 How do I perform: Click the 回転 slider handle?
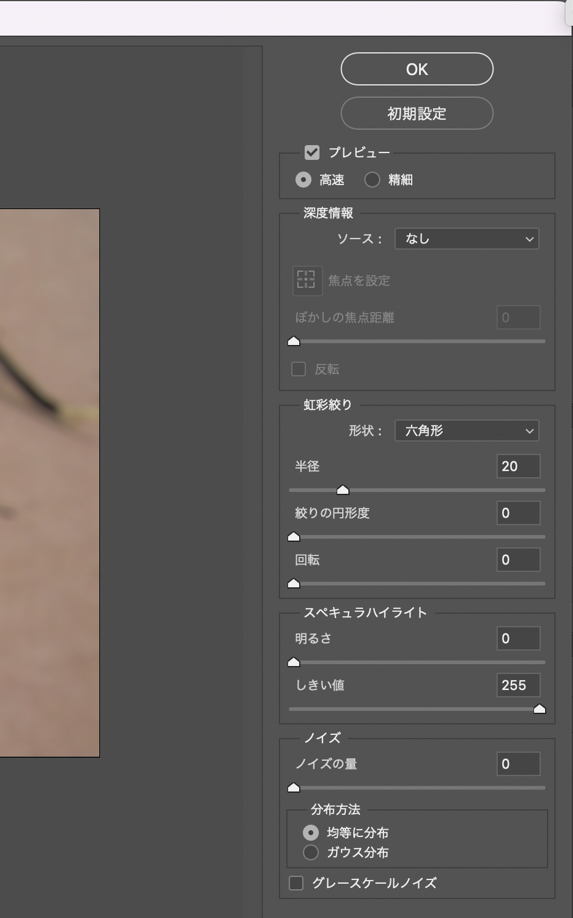(294, 583)
